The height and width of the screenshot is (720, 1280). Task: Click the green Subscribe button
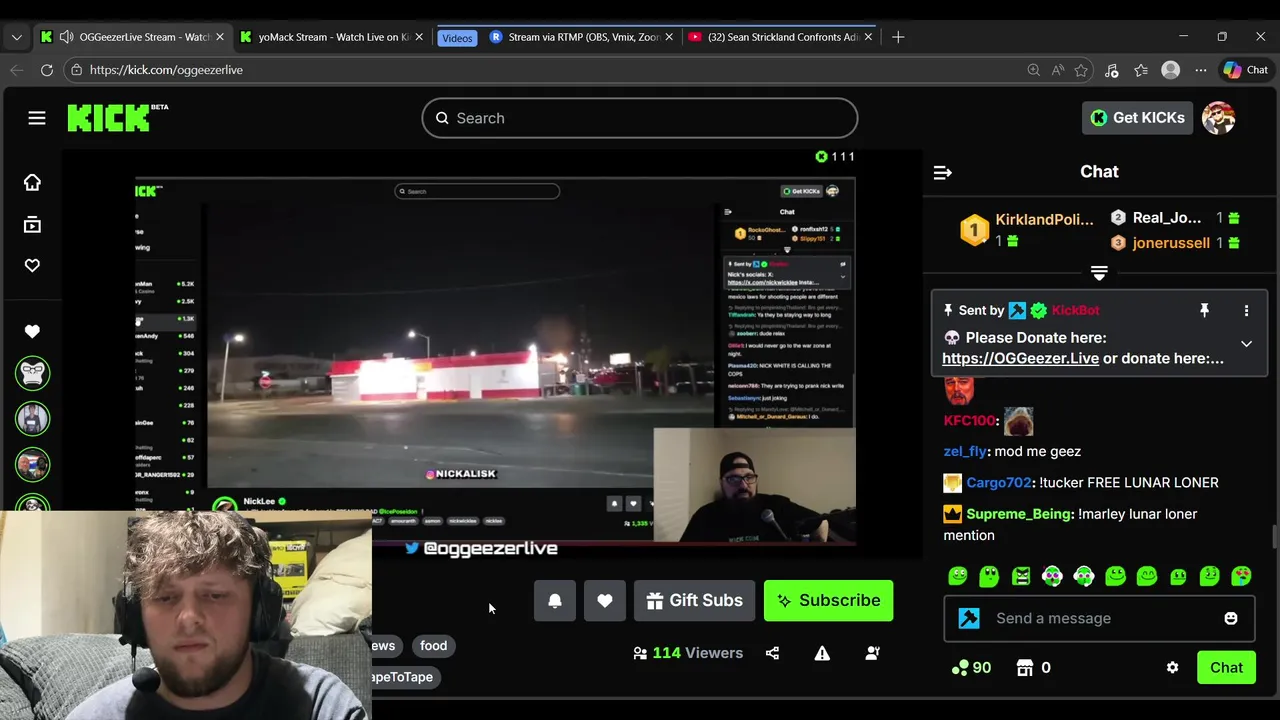(828, 601)
